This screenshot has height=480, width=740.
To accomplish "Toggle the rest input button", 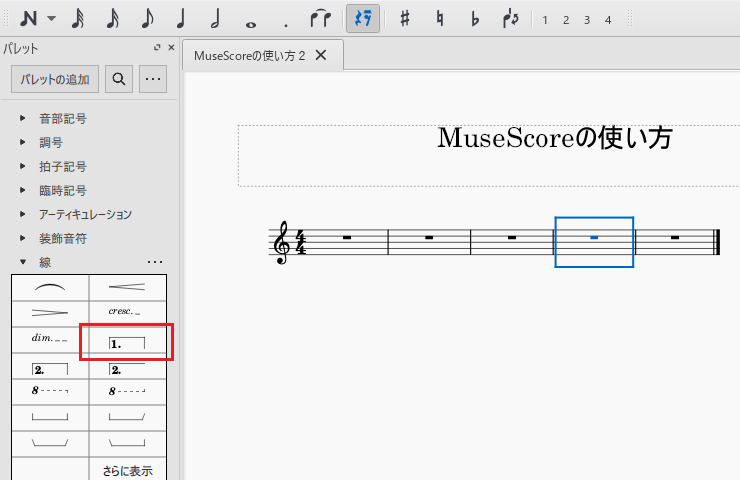I will (x=363, y=19).
